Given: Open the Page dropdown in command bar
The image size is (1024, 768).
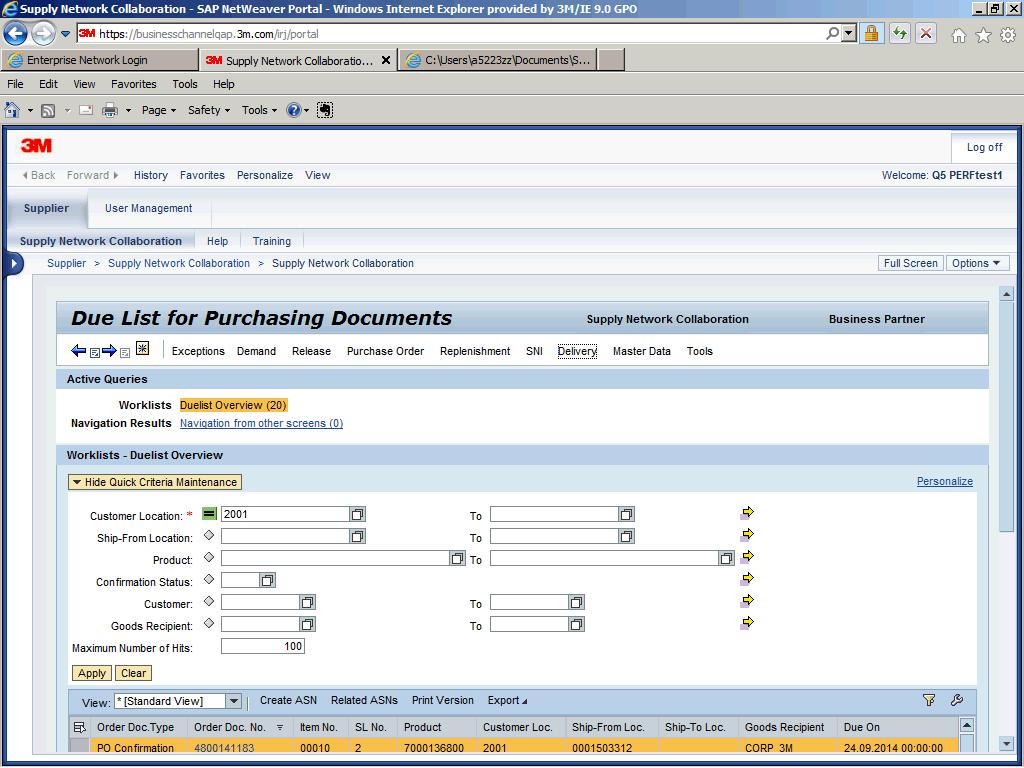Looking at the screenshot, I should tap(159, 110).
